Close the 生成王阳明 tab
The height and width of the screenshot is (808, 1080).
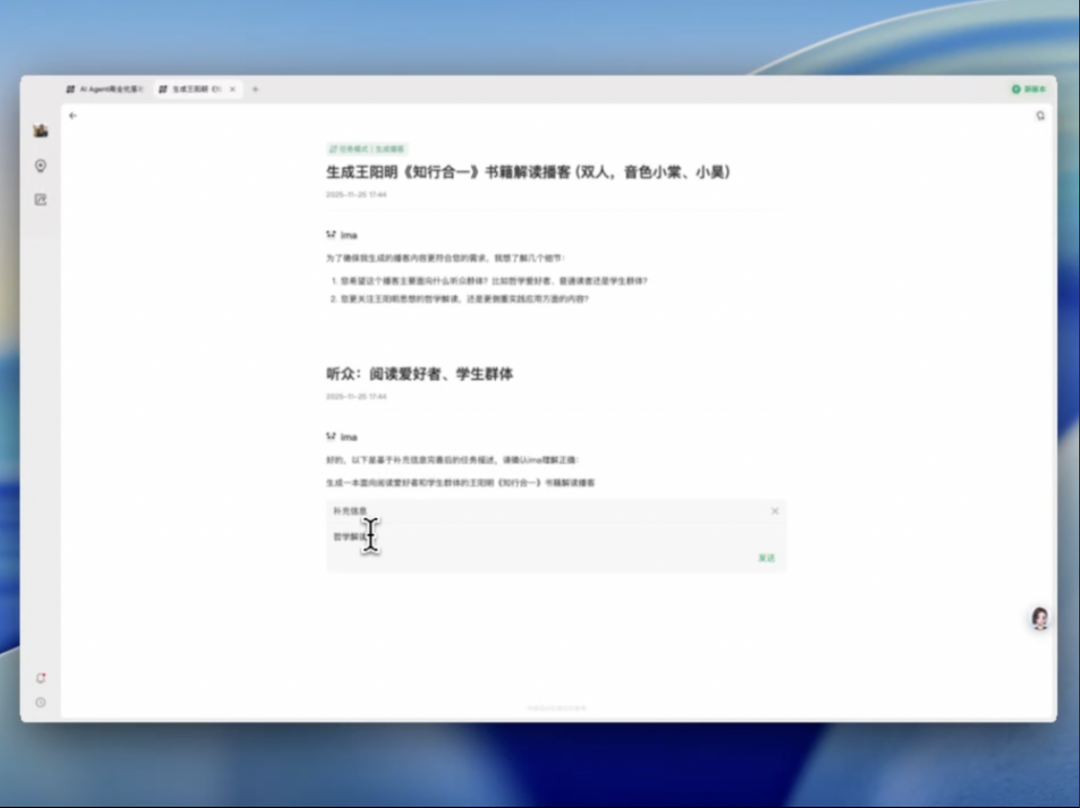(x=232, y=89)
